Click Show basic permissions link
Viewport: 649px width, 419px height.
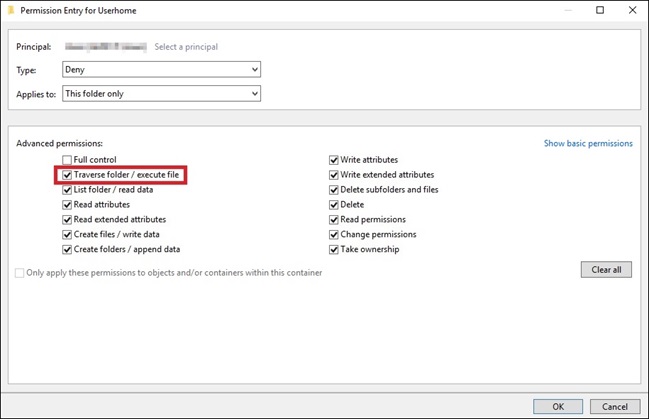(x=588, y=143)
